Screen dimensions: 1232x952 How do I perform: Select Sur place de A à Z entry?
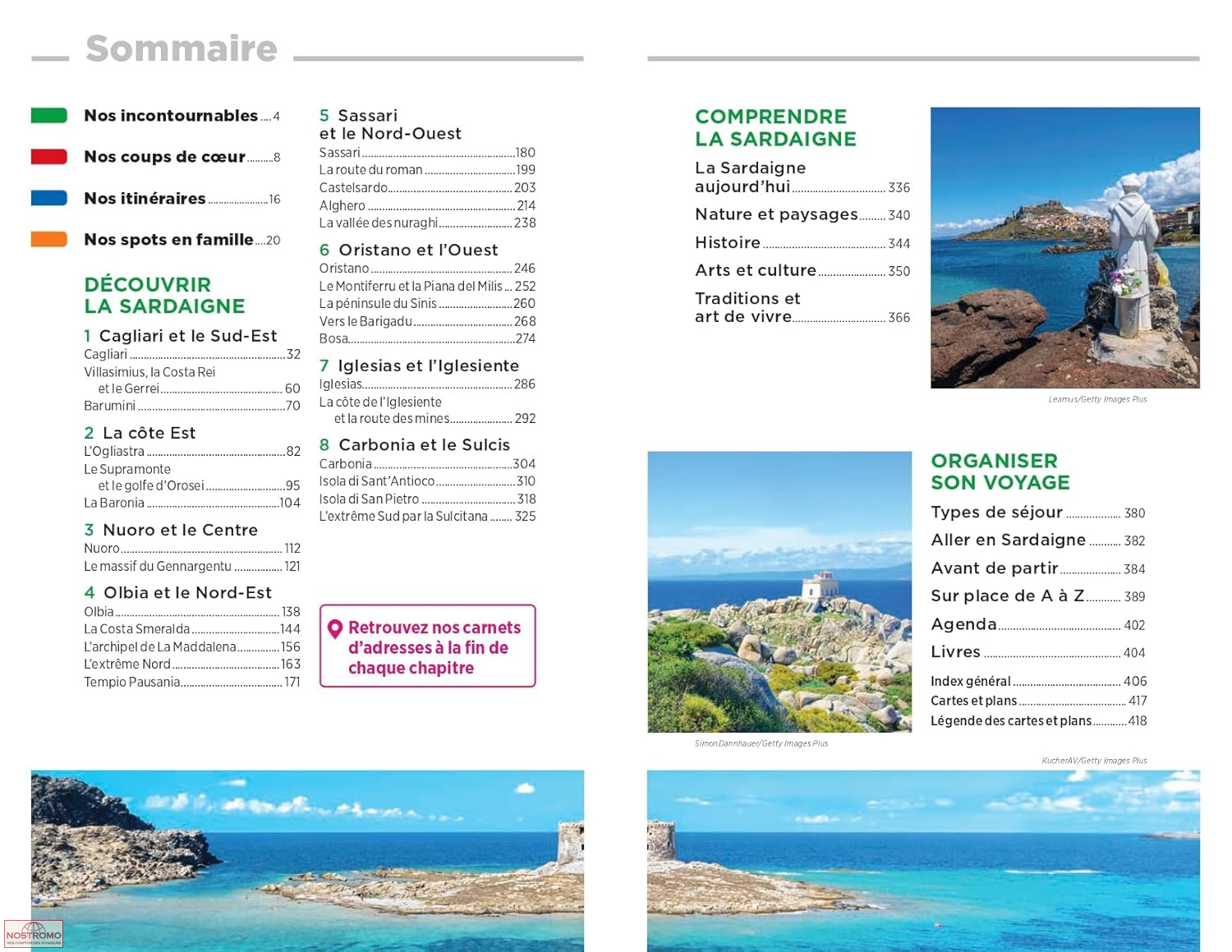point(1038,596)
